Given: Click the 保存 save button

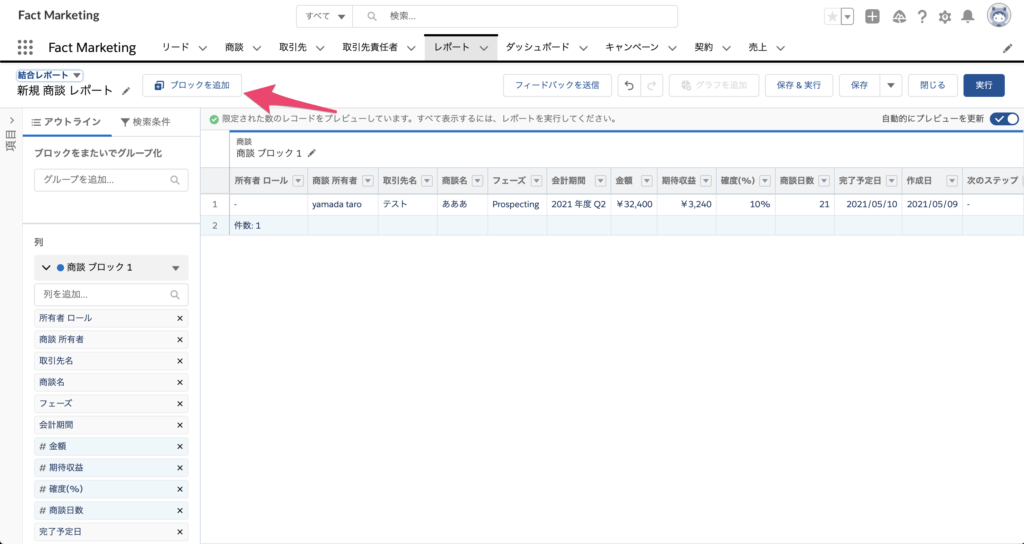Looking at the screenshot, I should tap(859, 86).
